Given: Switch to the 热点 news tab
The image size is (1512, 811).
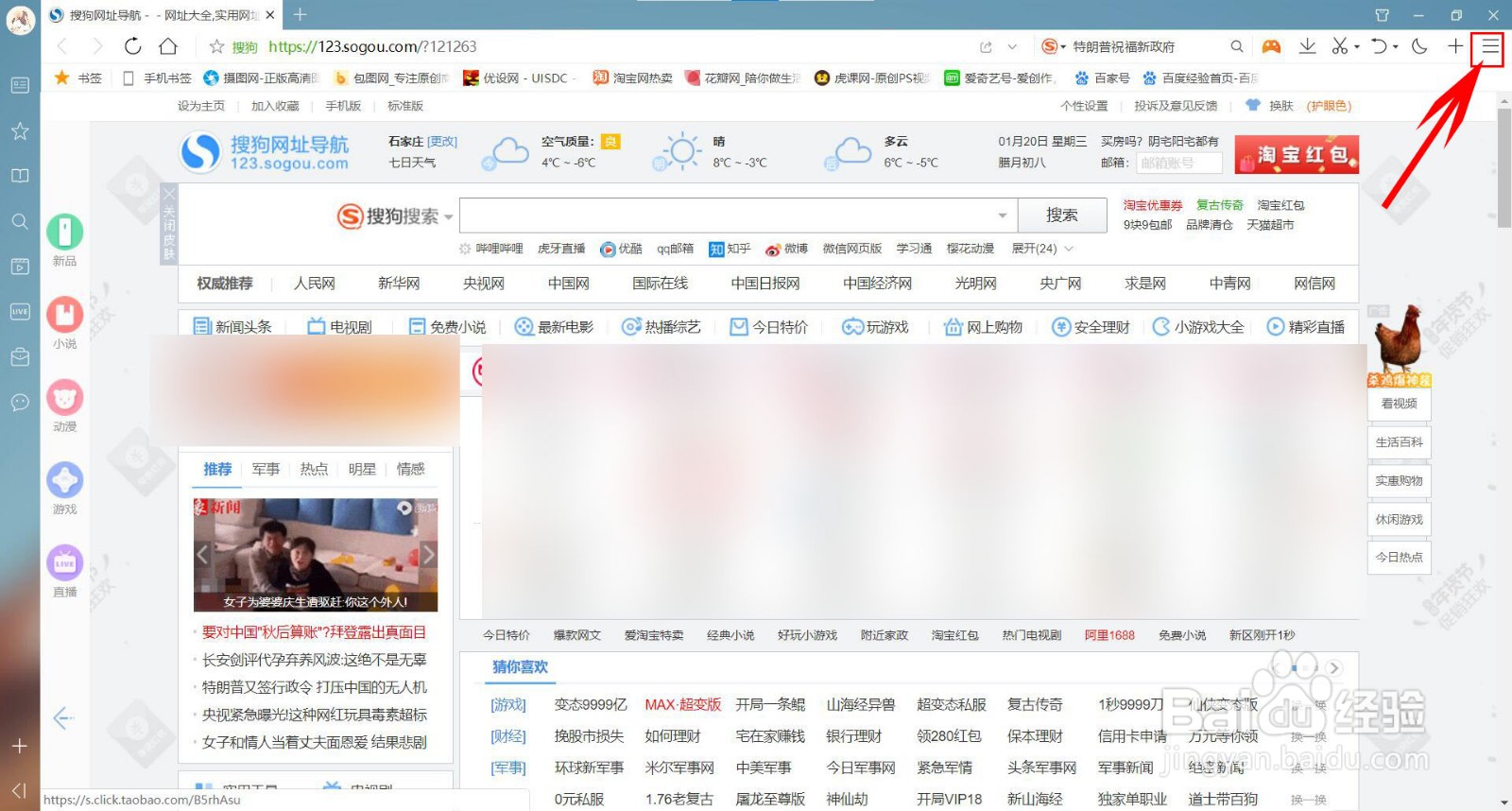Looking at the screenshot, I should click(x=314, y=469).
